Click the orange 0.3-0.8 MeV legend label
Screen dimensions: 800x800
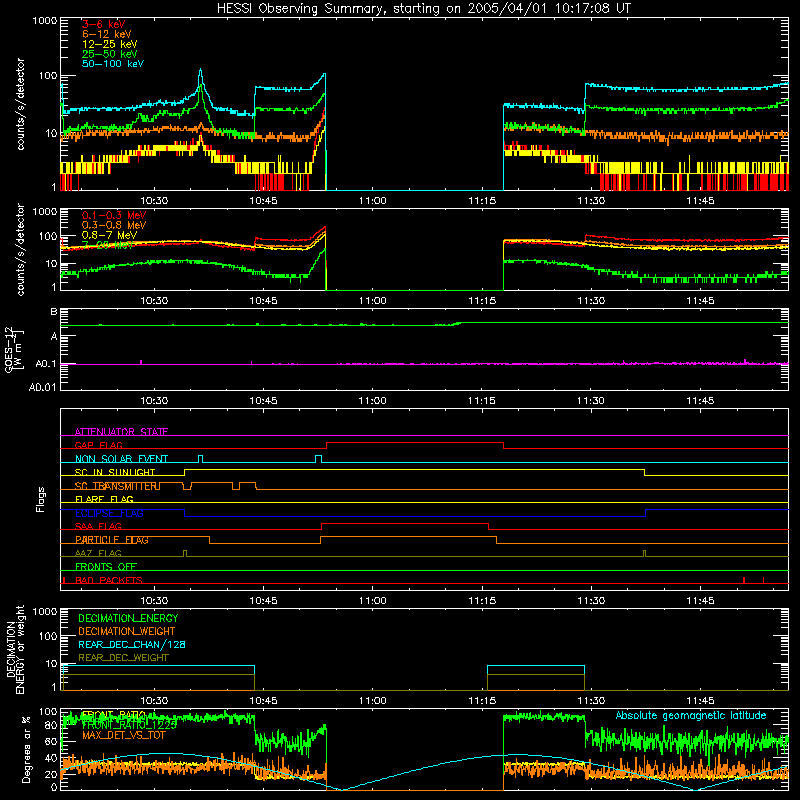tap(114, 225)
